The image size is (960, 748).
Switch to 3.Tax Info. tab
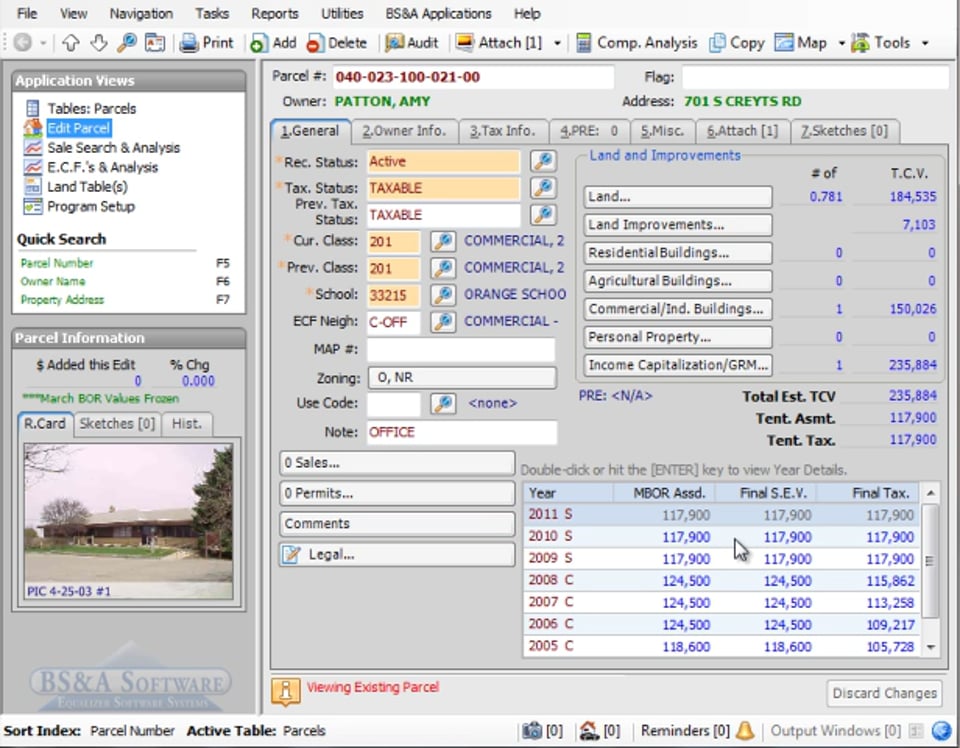(x=503, y=131)
